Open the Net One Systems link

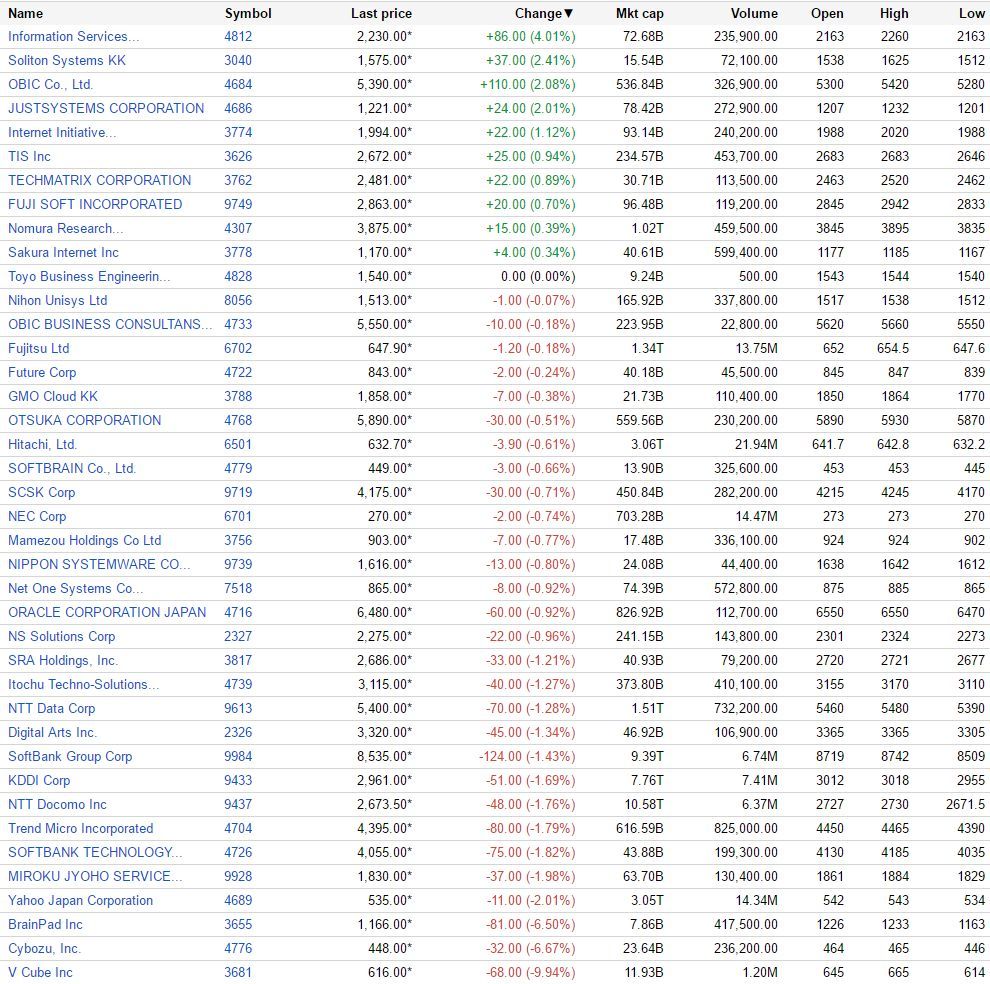tap(75, 589)
